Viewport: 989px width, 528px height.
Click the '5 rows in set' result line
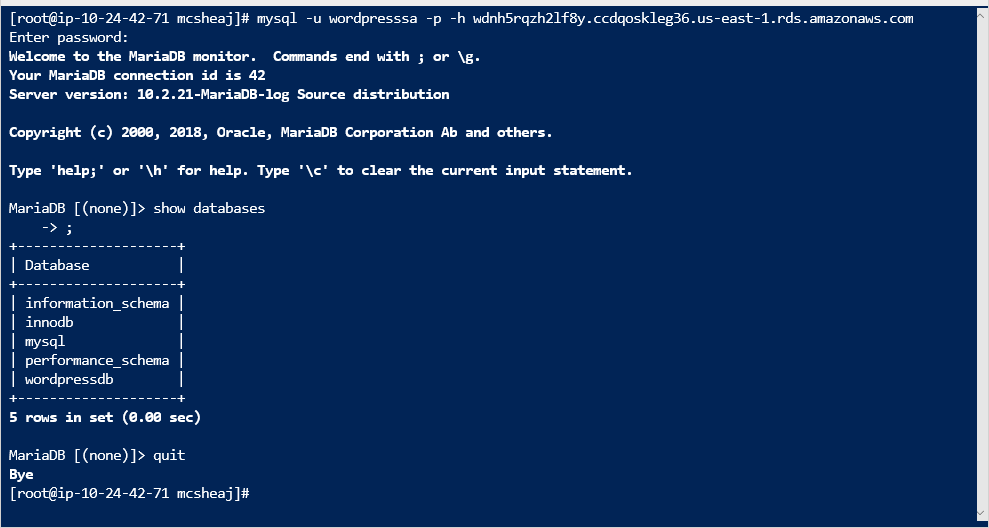[105, 417]
